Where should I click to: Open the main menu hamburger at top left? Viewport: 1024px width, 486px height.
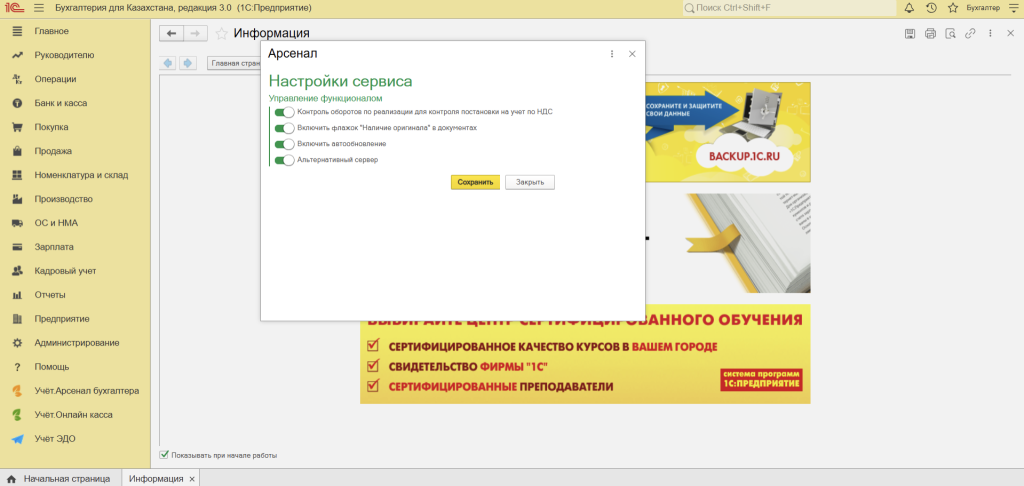coord(39,8)
